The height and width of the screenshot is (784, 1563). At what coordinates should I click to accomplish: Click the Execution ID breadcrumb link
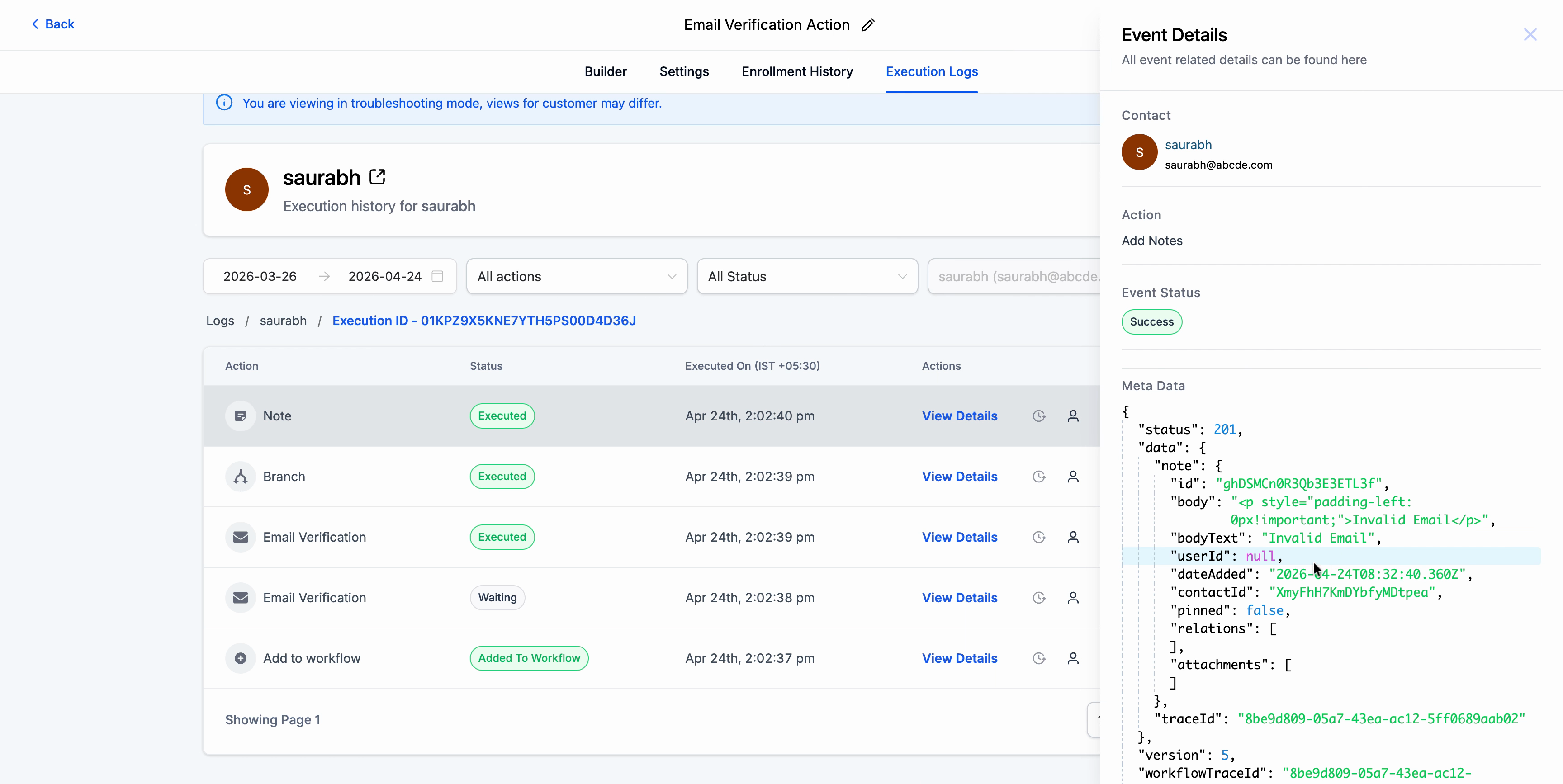tap(483, 321)
